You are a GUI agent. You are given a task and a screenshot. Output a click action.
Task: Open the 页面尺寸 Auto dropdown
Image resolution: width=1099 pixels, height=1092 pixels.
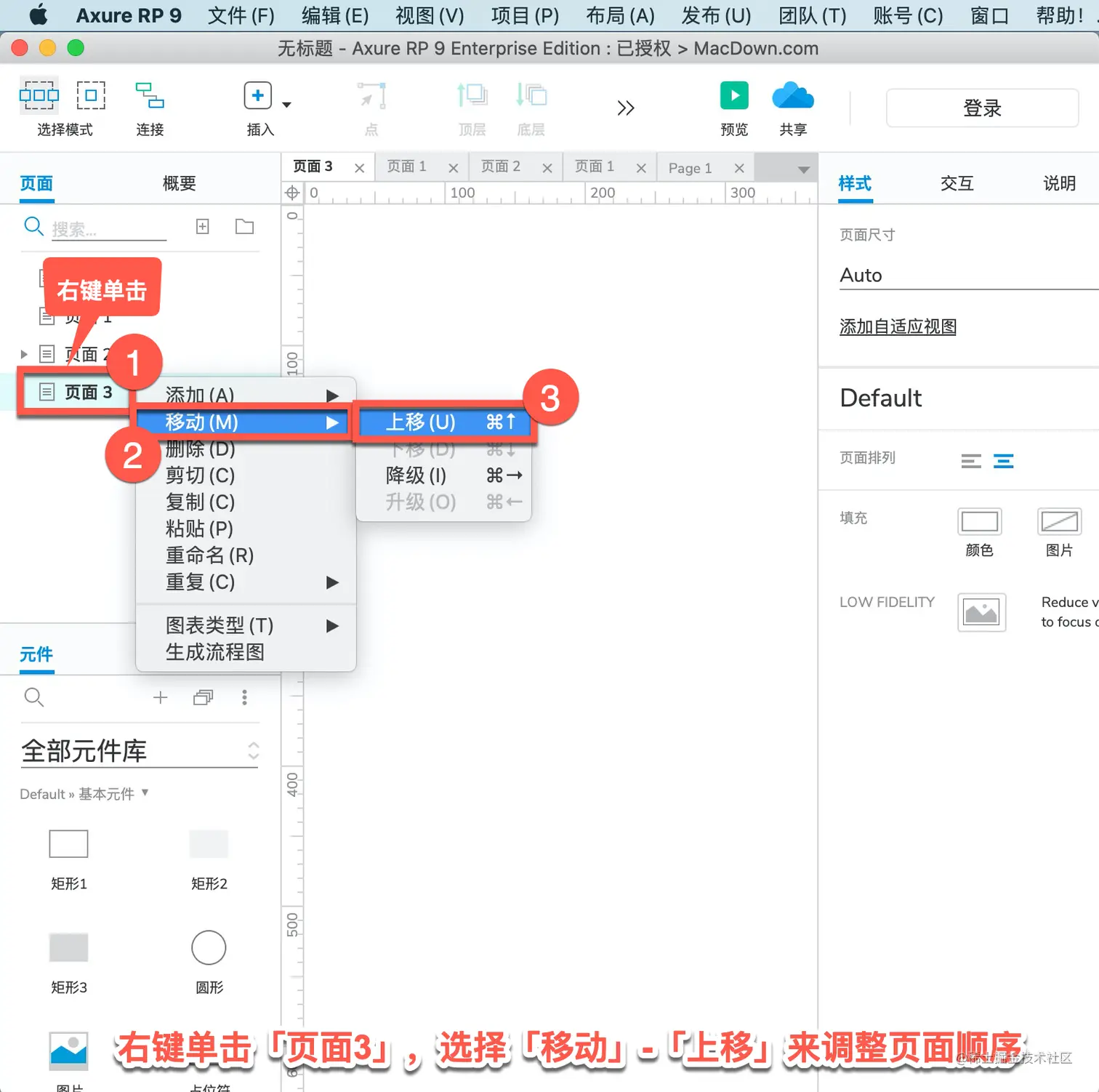[969, 276]
